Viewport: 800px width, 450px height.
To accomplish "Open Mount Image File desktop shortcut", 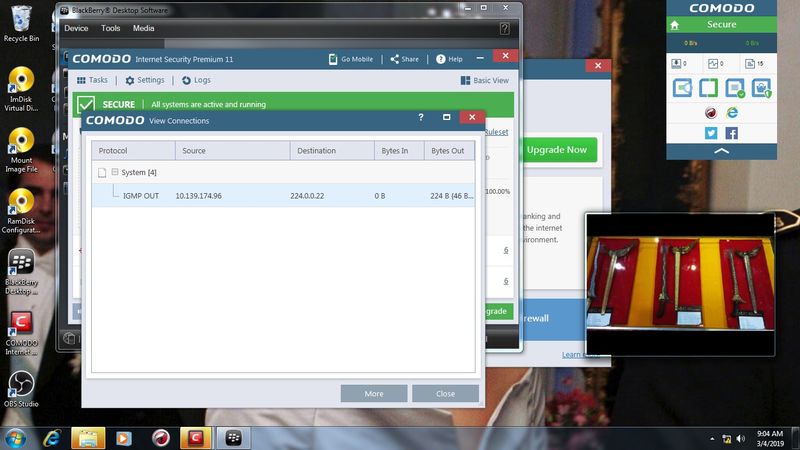I will coord(21,150).
